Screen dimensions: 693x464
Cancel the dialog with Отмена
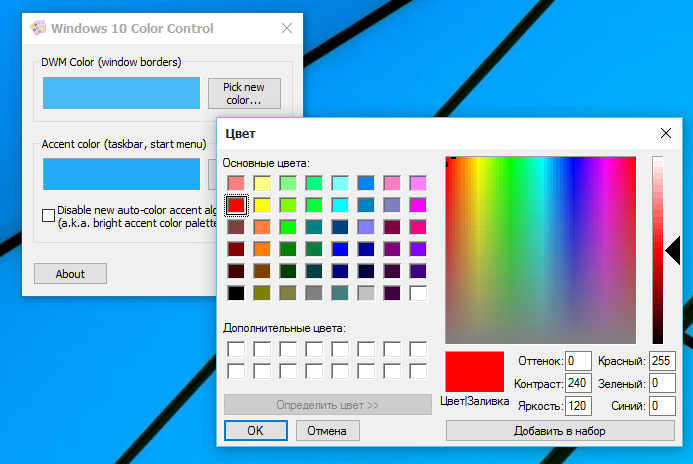327,430
